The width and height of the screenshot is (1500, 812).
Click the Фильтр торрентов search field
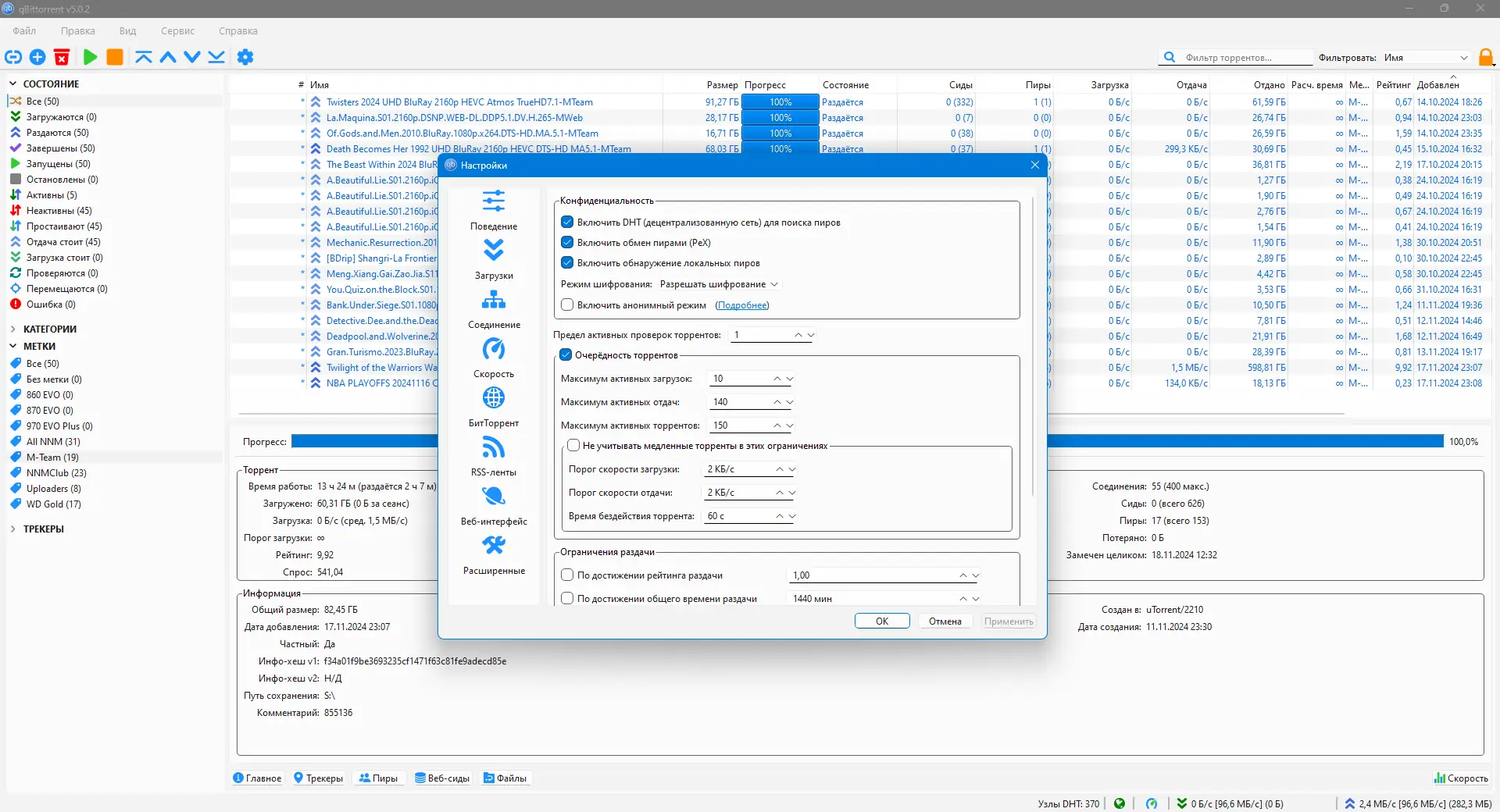tap(1245, 58)
